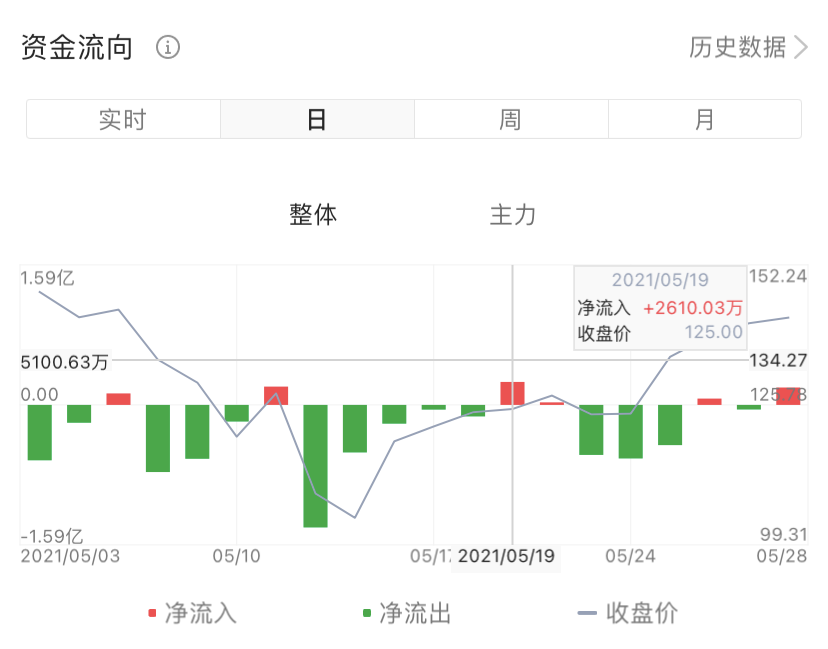Click the green 净流出 legend square
Viewport: 828px width, 649px height.
[x=367, y=612]
